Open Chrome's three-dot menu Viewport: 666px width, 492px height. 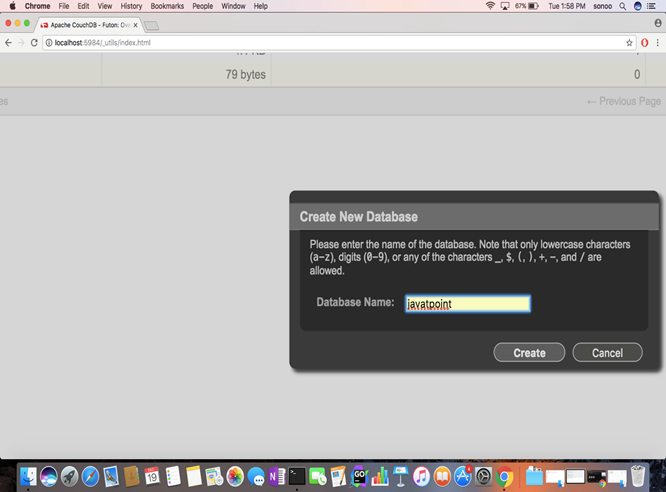click(x=658, y=42)
